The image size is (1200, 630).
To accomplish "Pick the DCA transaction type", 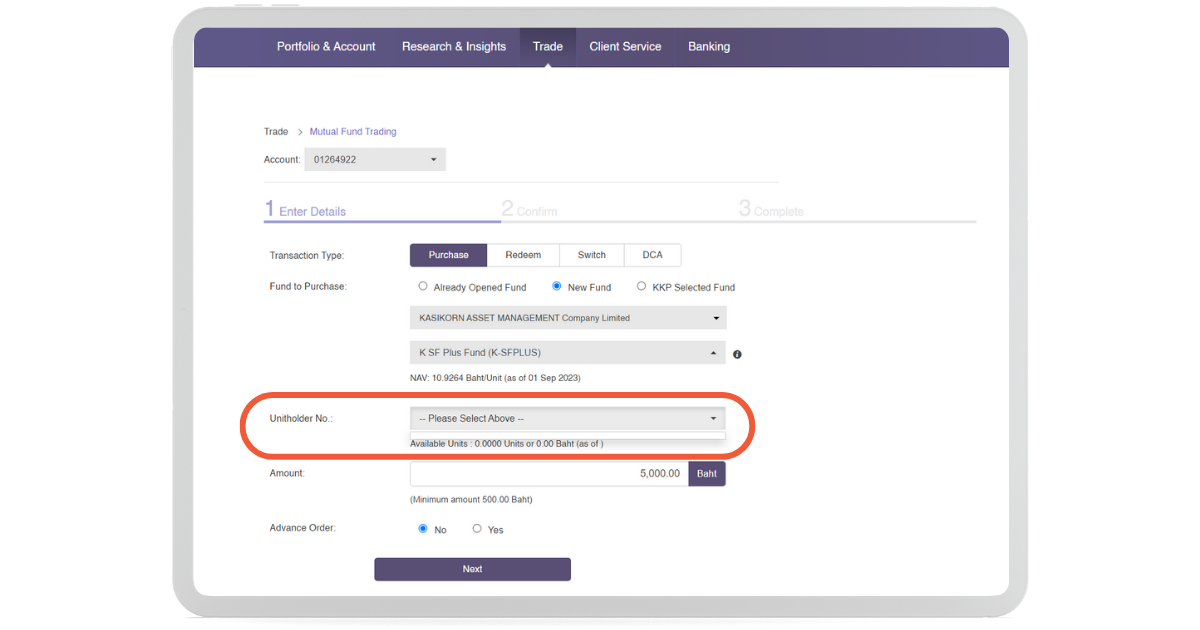I will coord(652,255).
